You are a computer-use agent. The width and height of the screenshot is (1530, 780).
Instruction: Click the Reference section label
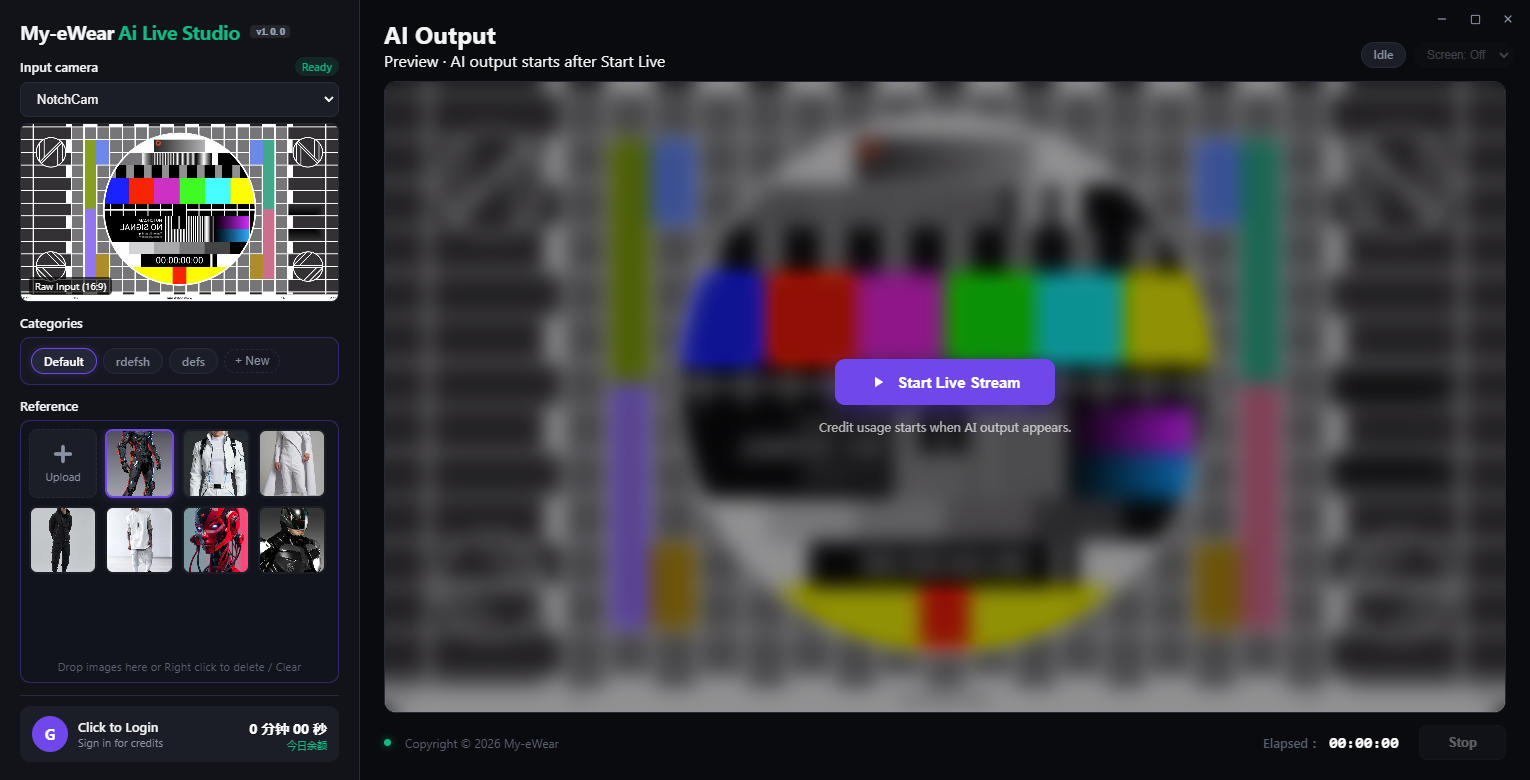tap(49, 407)
